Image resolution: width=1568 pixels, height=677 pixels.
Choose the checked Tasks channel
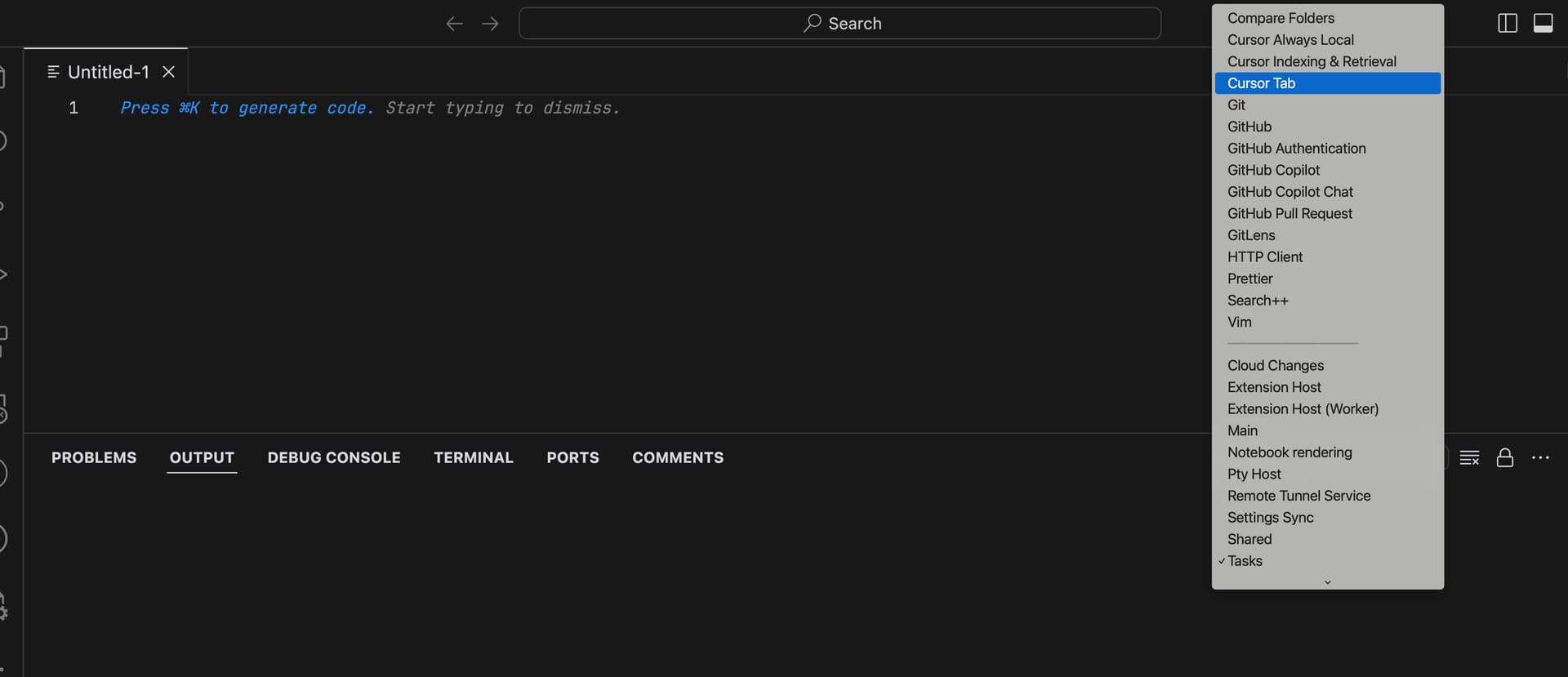pos(1328,561)
